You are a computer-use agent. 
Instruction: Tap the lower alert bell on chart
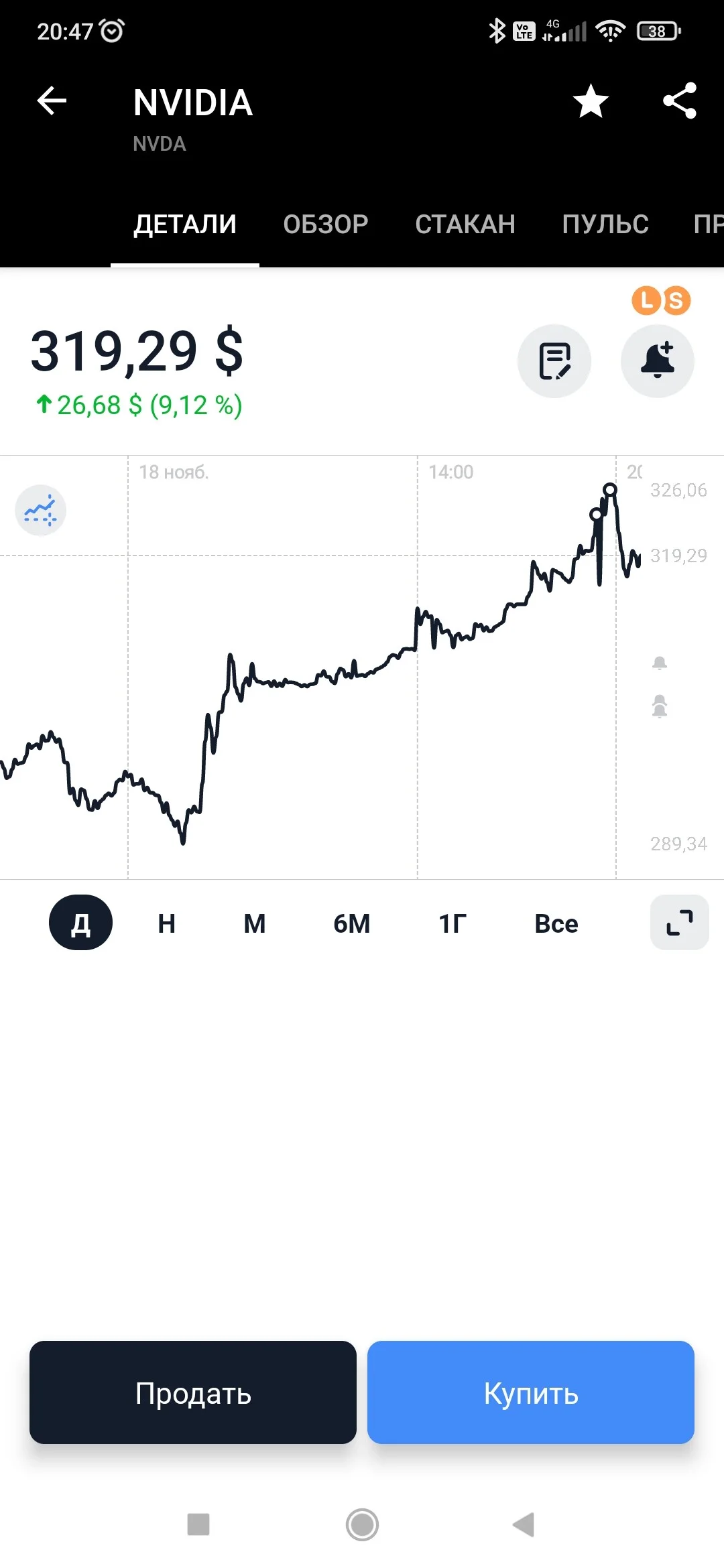pyautogui.click(x=660, y=706)
